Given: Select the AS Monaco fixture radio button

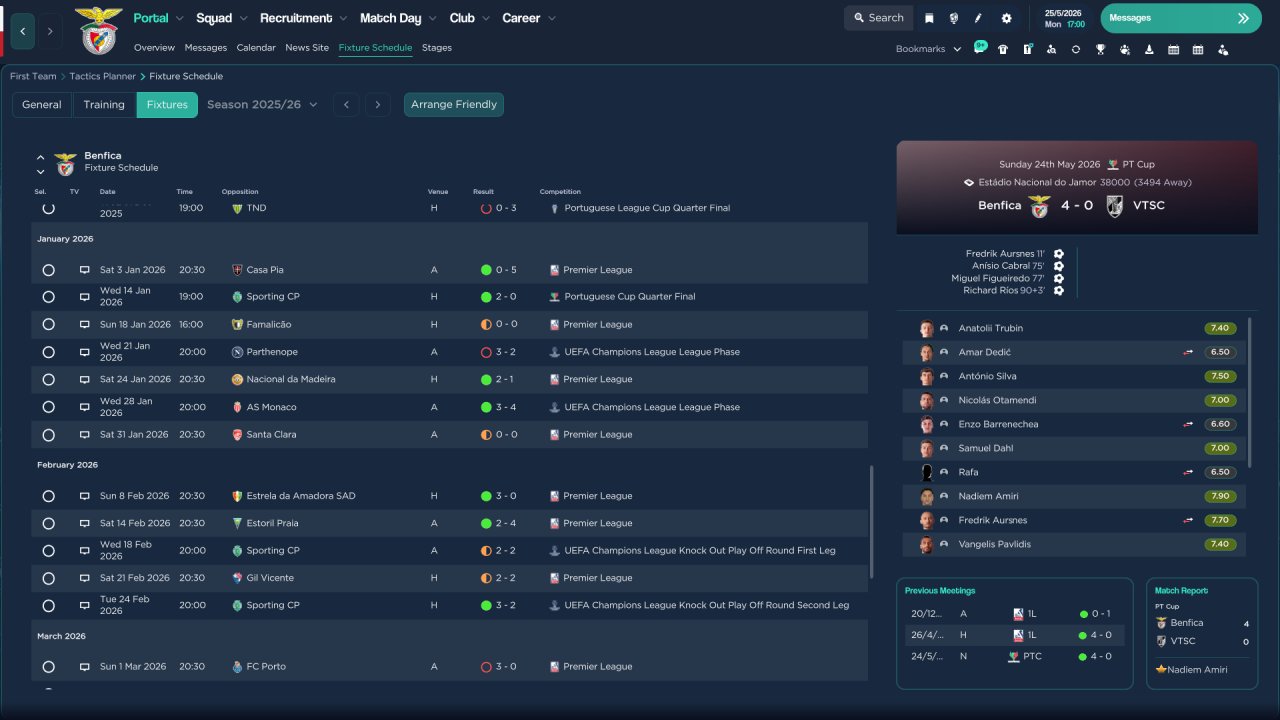Looking at the screenshot, I should click(x=48, y=407).
